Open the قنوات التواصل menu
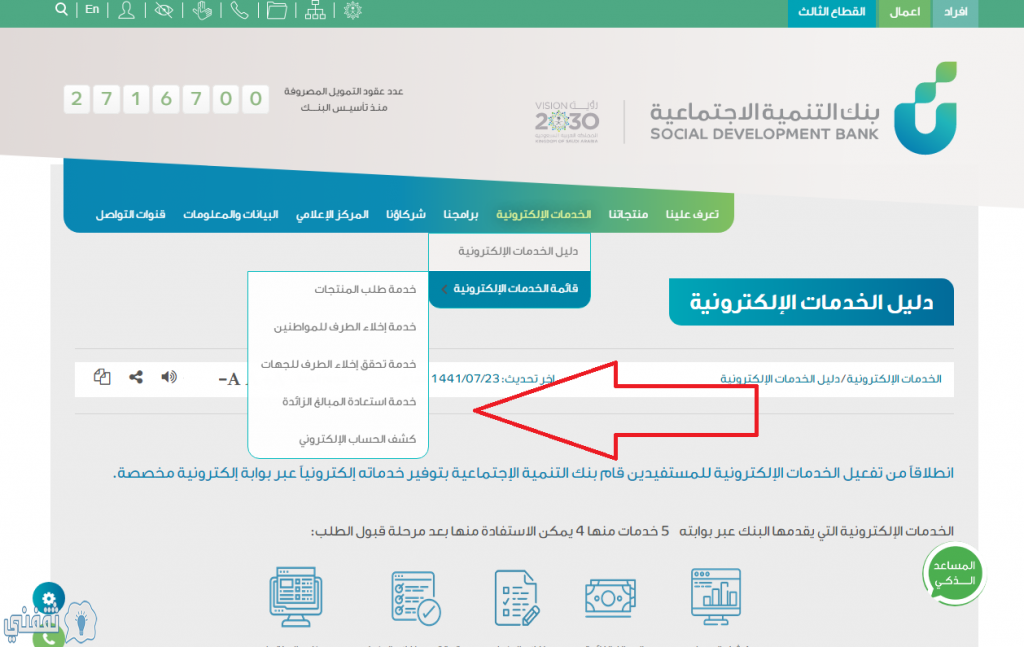The width and height of the screenshot is (1024, 647). [131, 214]
